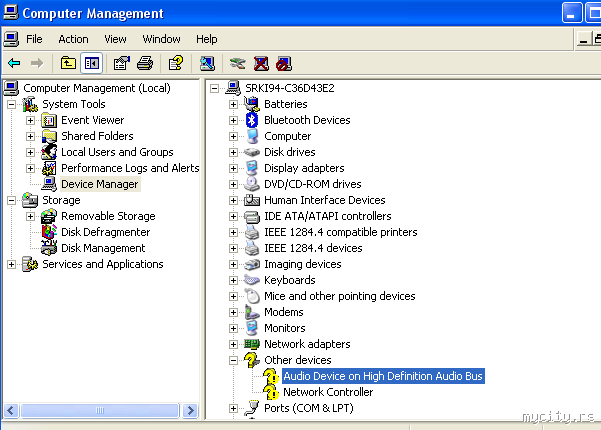Select IEEE 1284.4 devices category
The image size is (601, 430).
(313, 248)
